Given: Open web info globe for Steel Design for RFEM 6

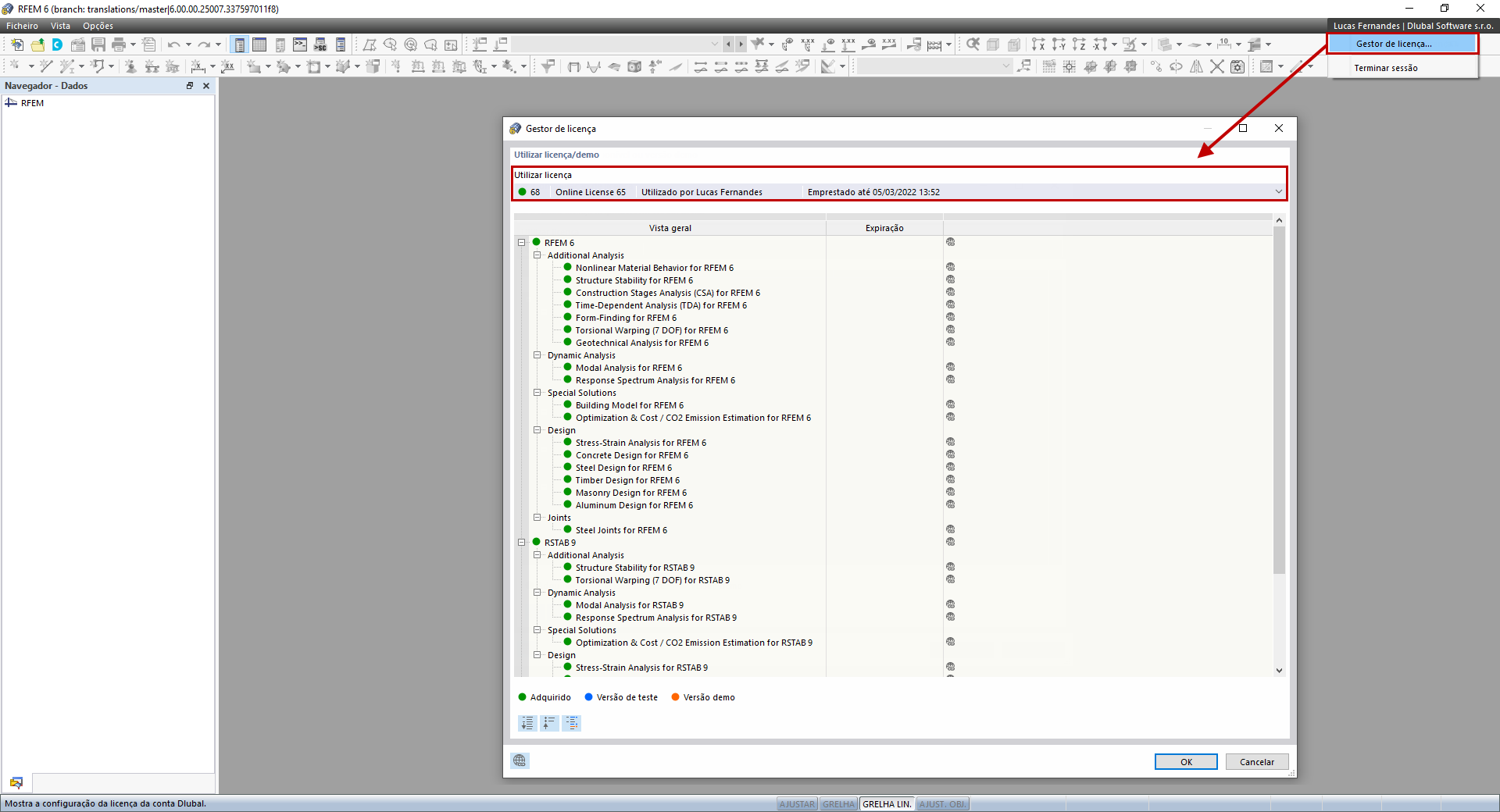Looking at the screenshot, I should tap(951, 467).
